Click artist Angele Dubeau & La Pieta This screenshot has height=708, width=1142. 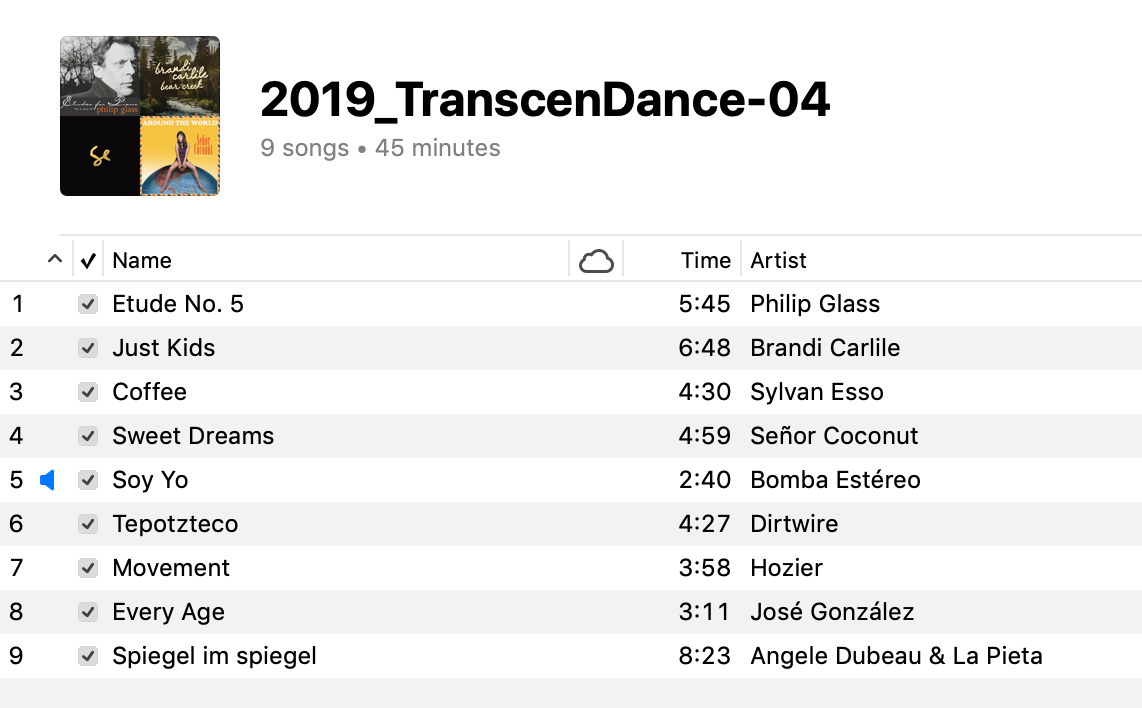[x=897, y=656]
